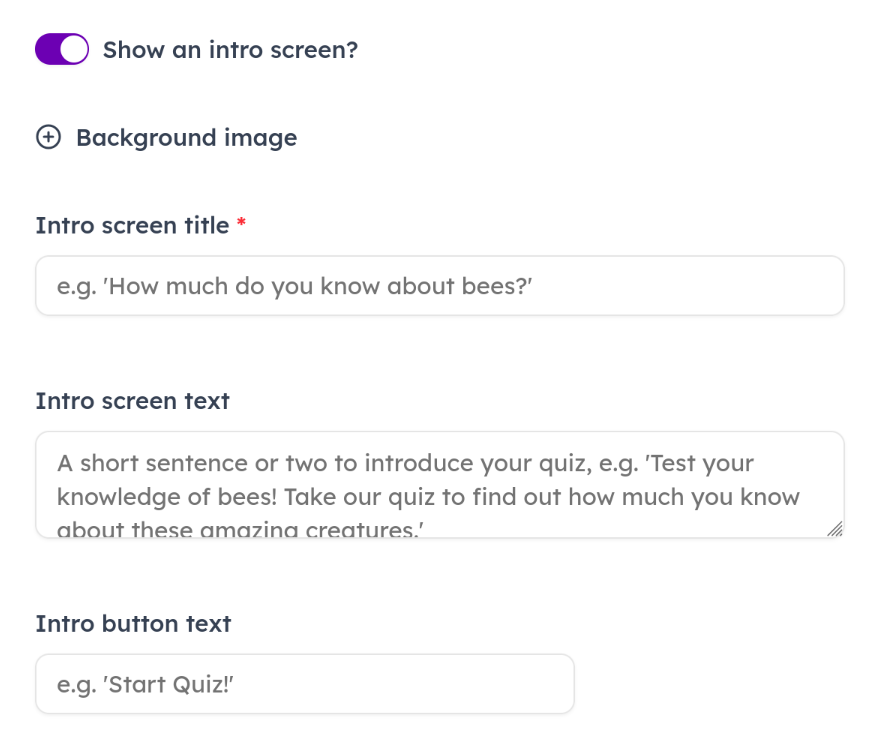Screen dimensions: 886x748
Task: Click the textarea resize handle in its corner
Action: pos(835,530)
